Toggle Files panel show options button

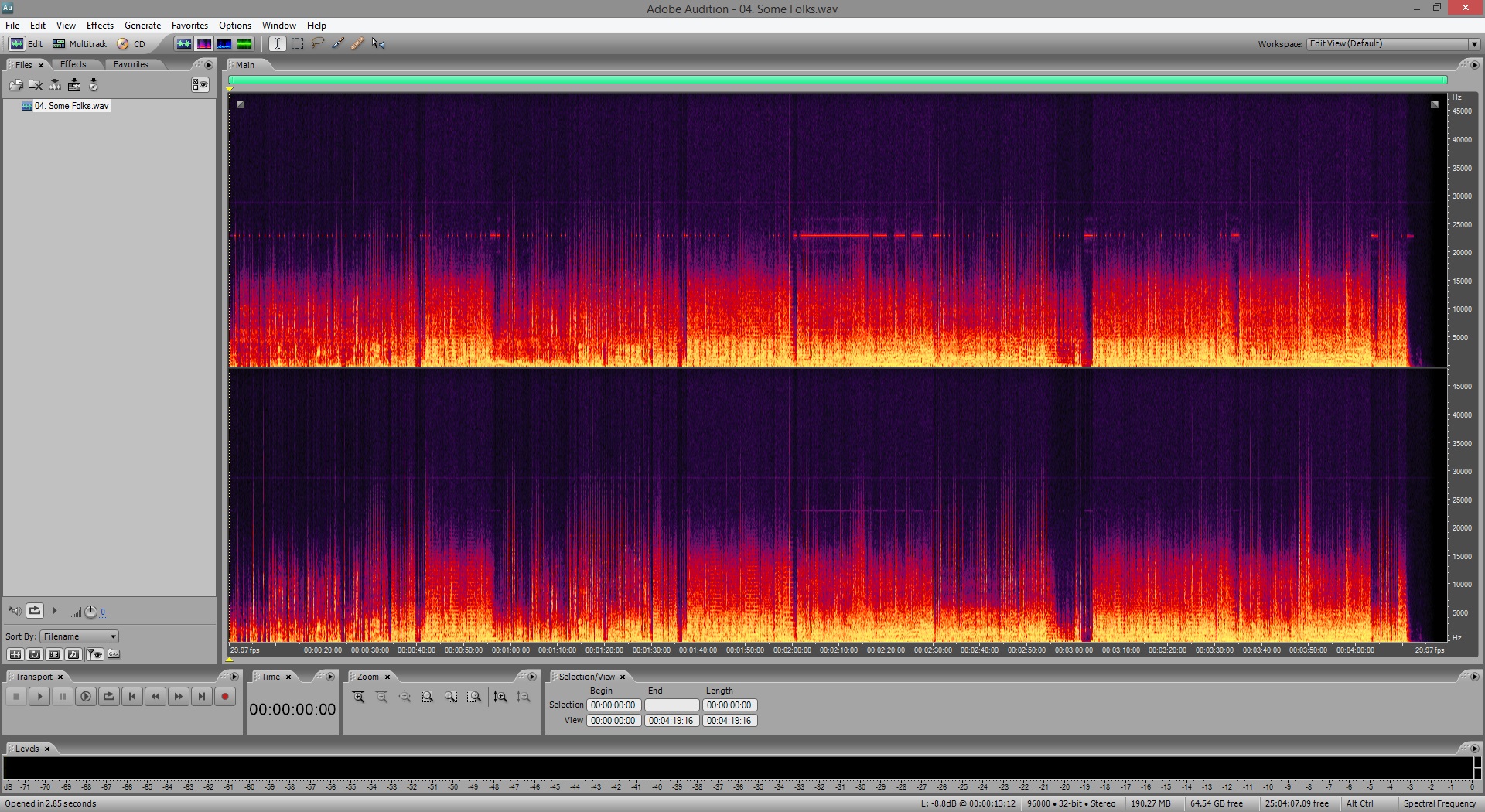tap(200, 85)
